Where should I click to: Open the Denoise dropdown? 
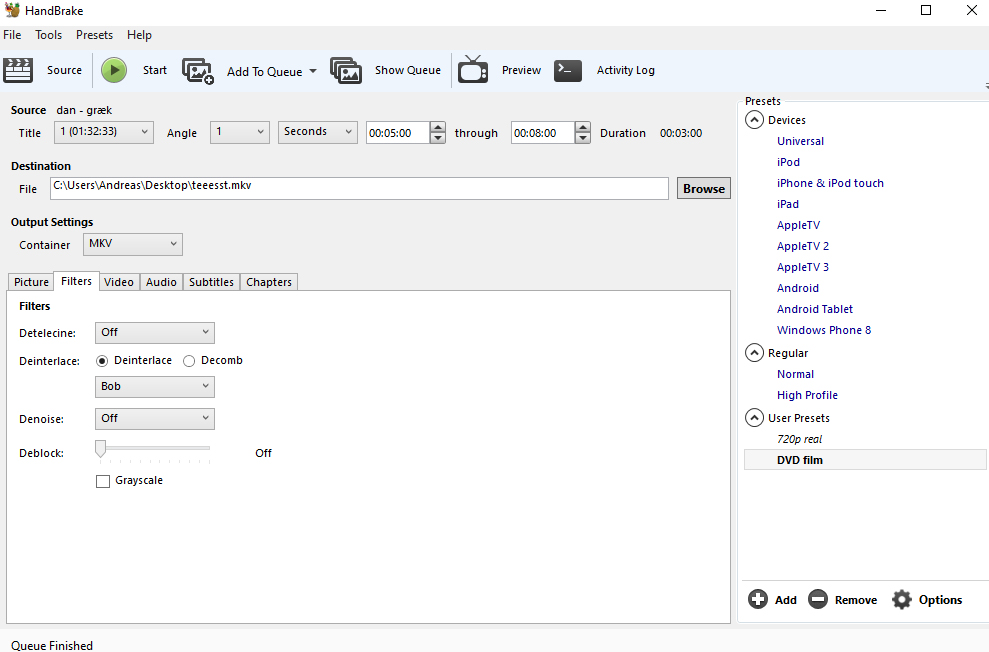click(x=155, y=419)
